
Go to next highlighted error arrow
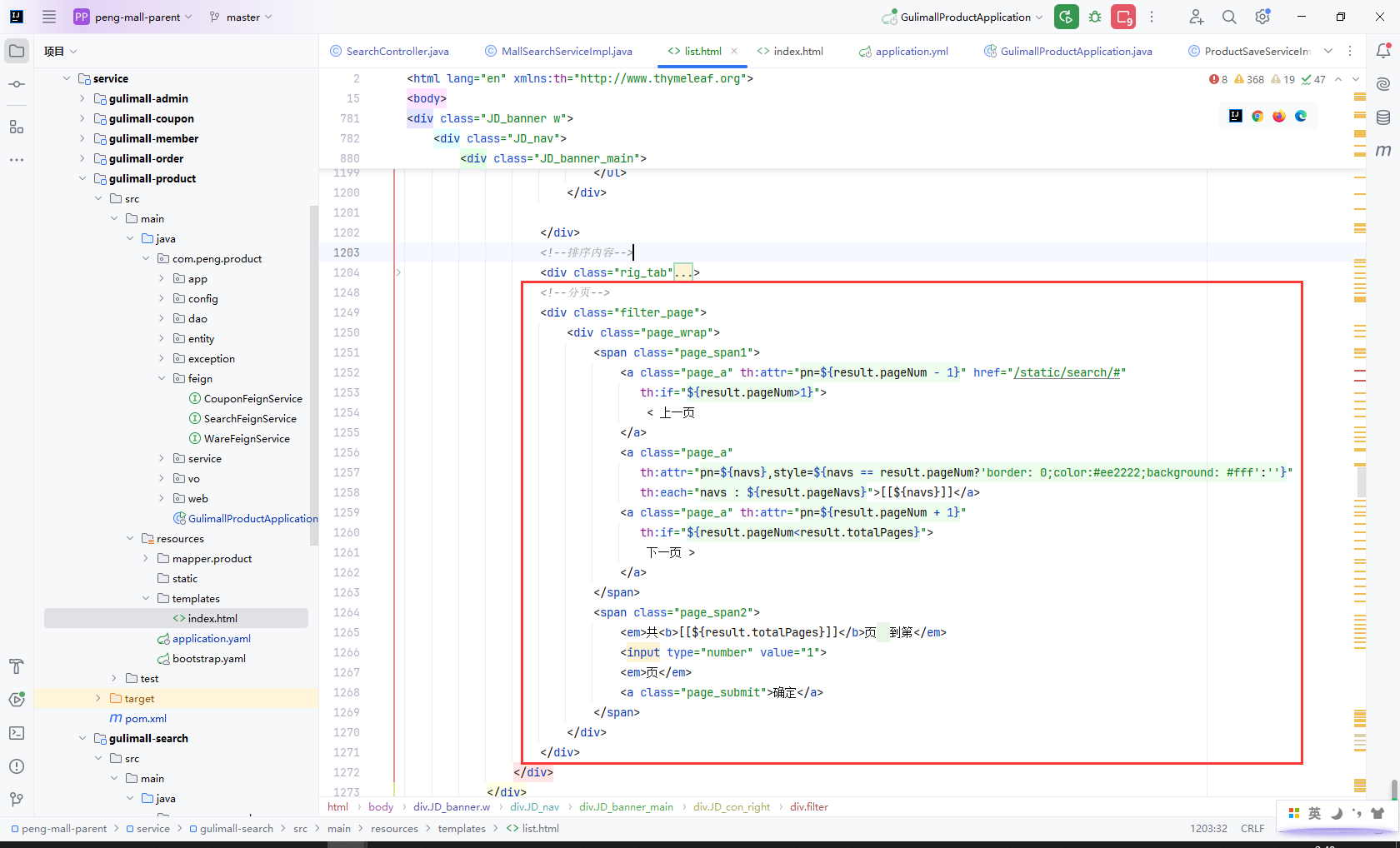point(1356,79)
